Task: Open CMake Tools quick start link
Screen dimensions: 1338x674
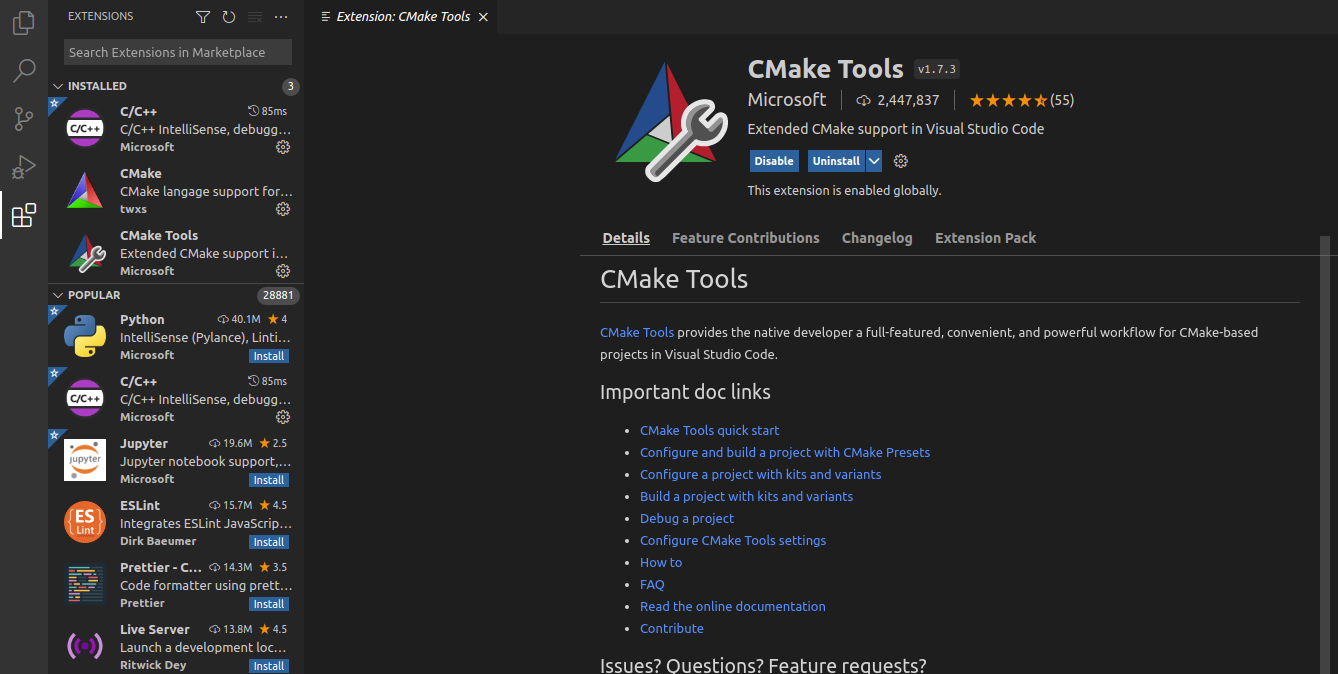Action: click(709, 430)
